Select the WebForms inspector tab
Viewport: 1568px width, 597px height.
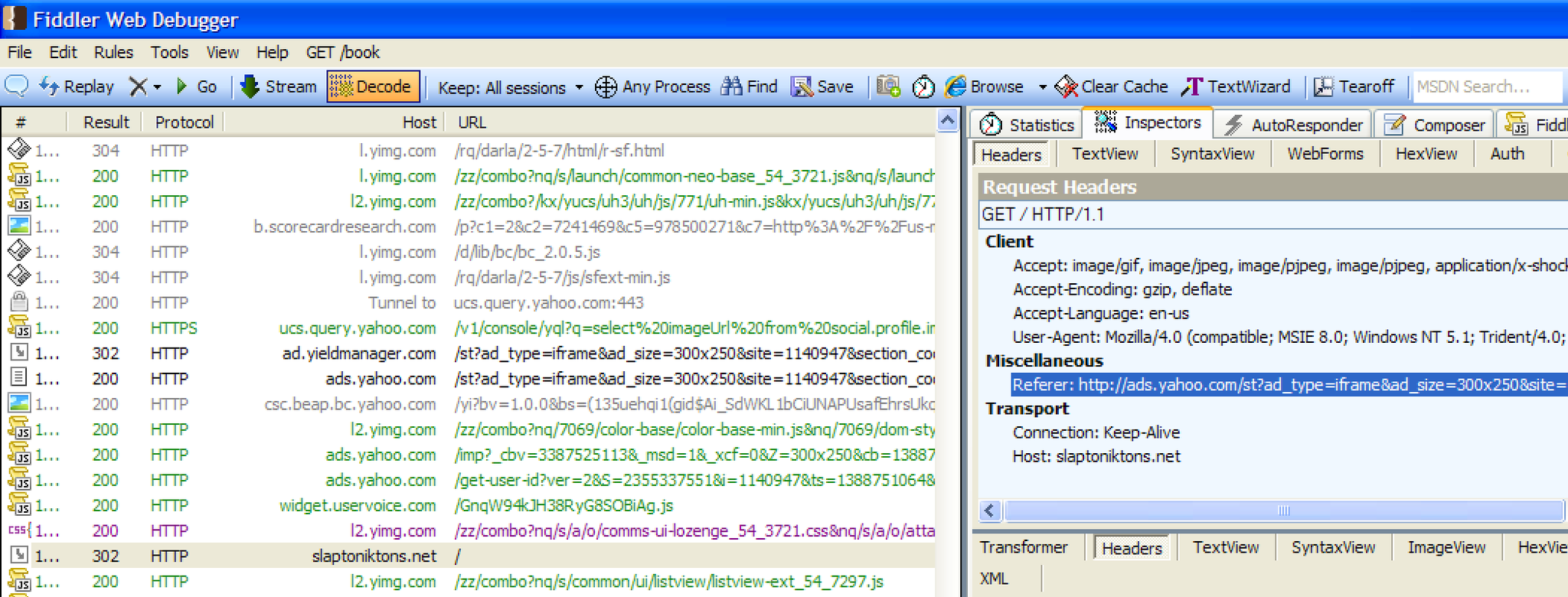pos(1325,154)
